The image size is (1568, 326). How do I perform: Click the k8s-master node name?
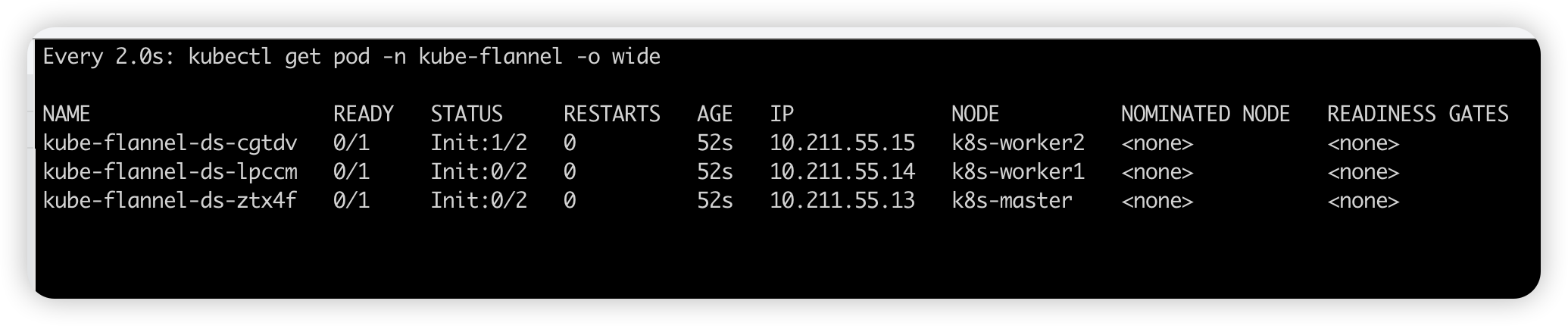1012,201
